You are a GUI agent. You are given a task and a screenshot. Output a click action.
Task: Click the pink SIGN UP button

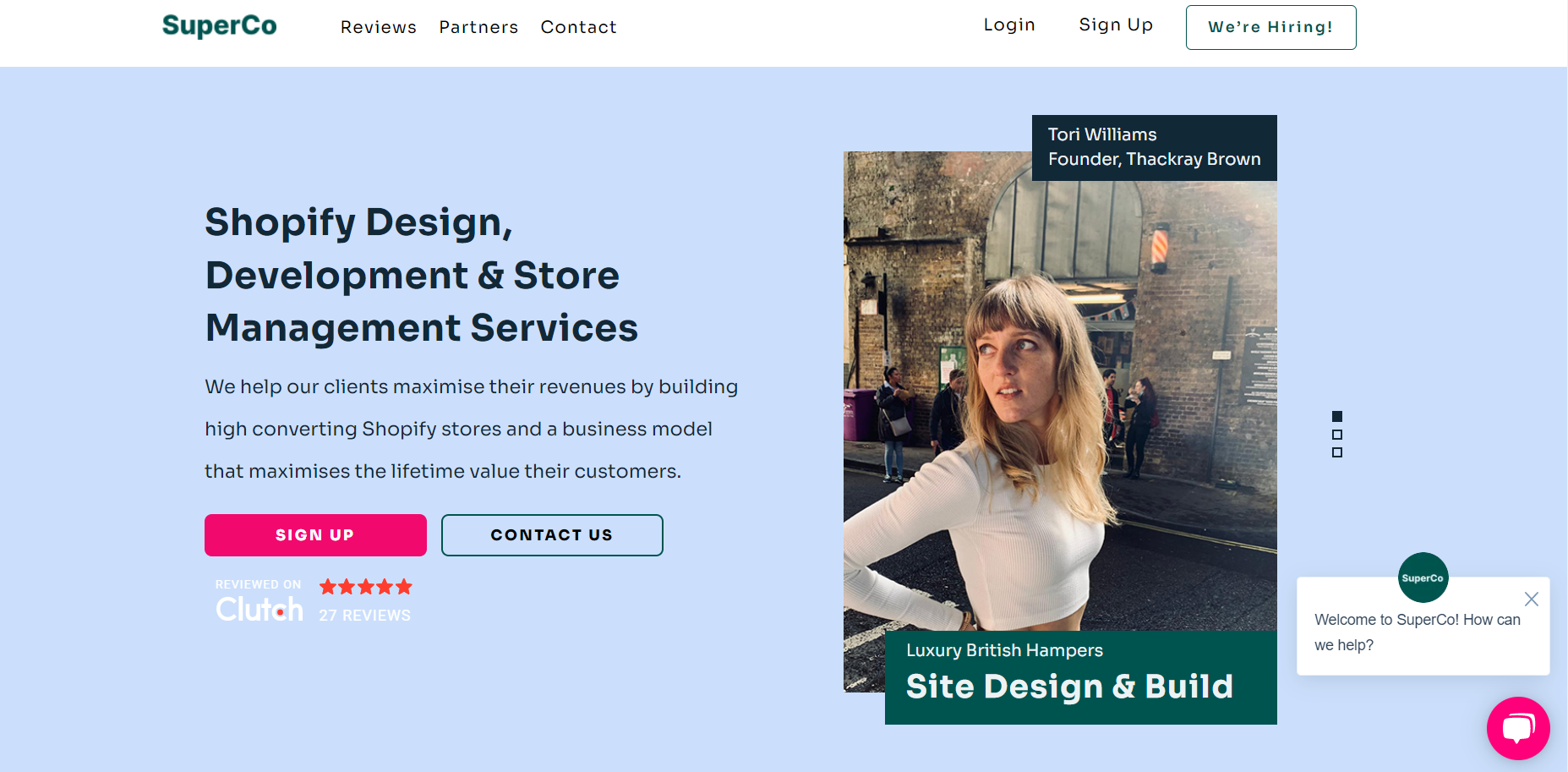315,535
